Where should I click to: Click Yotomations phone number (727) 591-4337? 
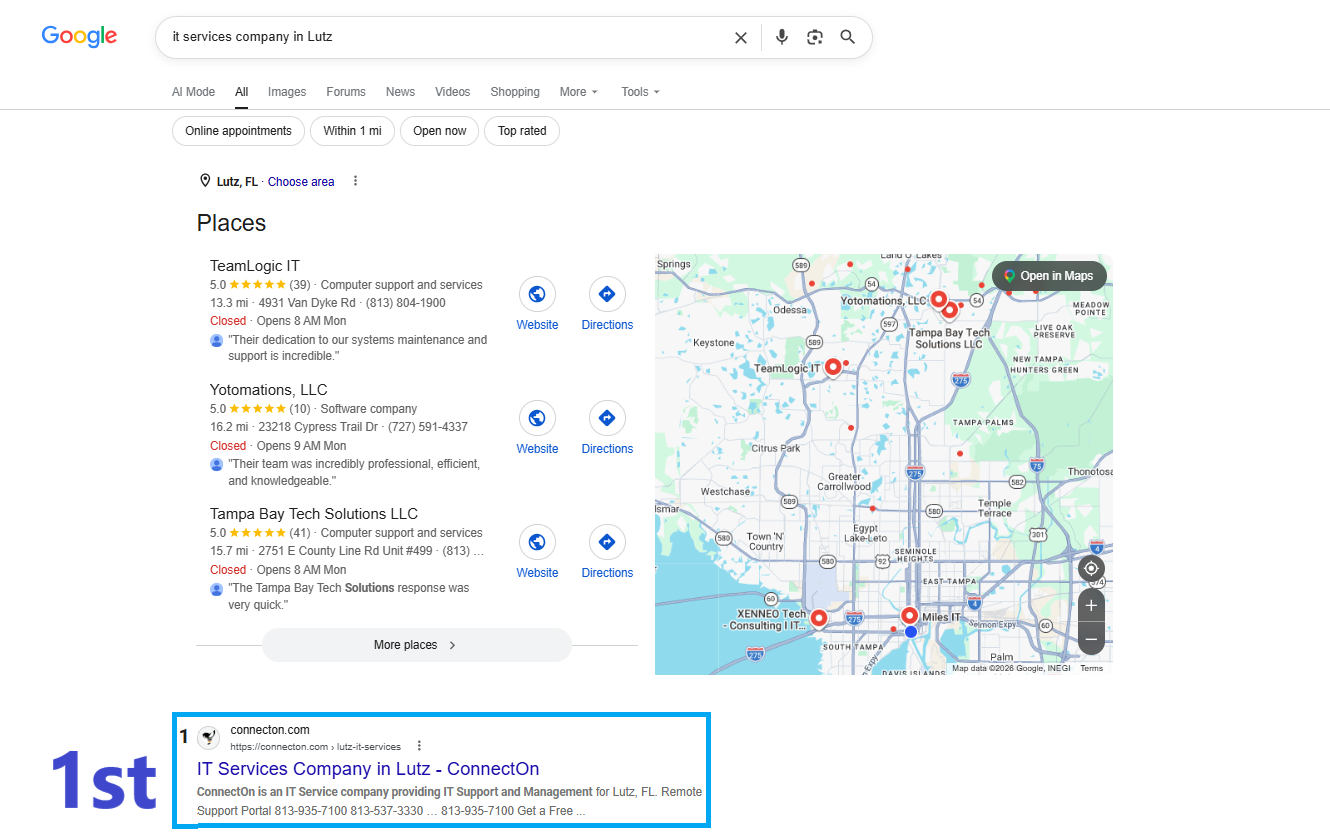(x=427, y=427)
